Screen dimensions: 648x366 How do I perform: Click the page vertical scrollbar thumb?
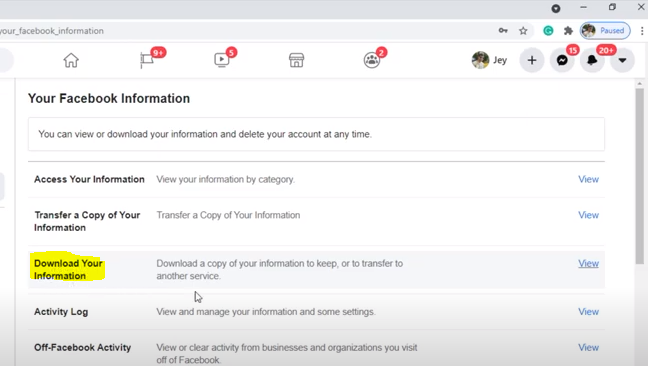click(640, 176)
